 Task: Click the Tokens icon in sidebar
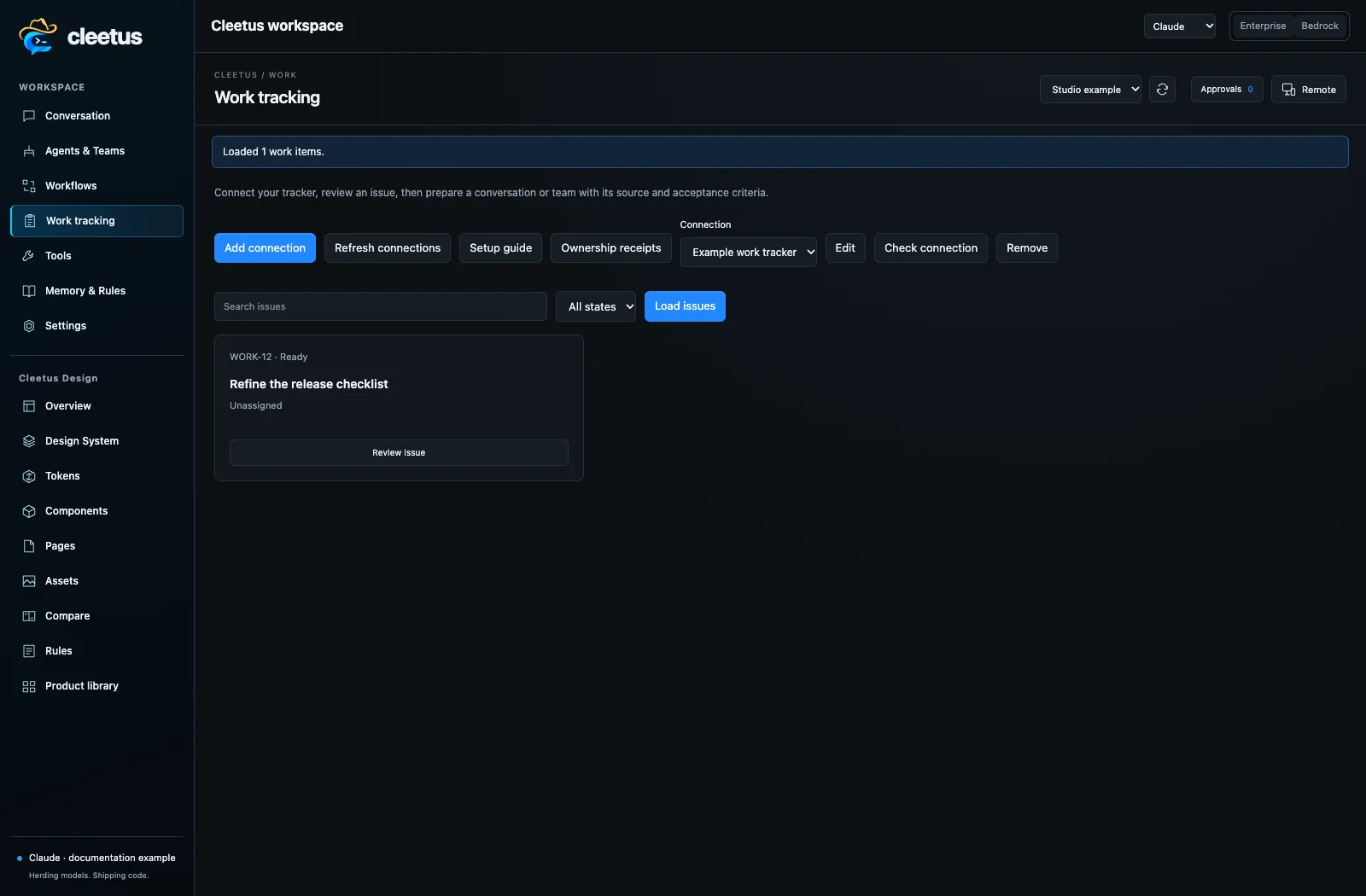click(x=29, y=476)
